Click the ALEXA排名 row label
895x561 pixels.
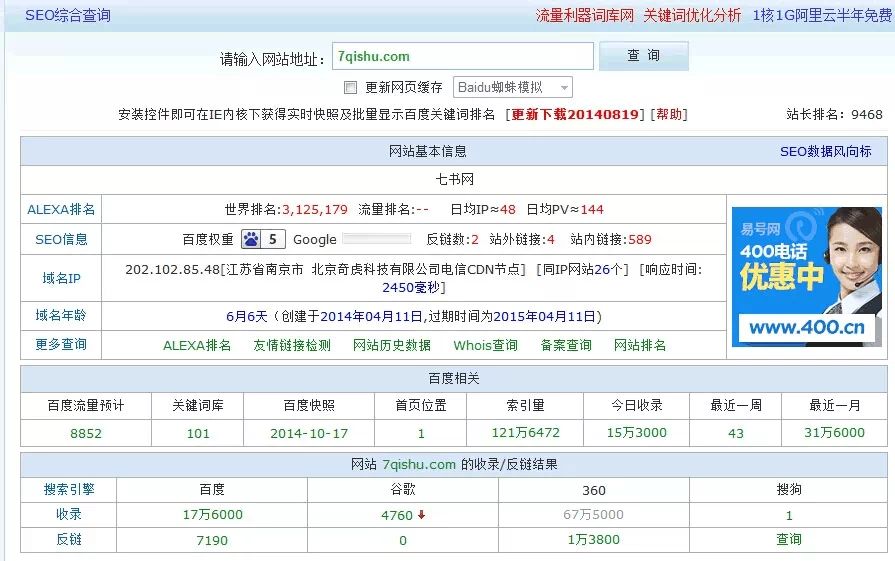61,209
